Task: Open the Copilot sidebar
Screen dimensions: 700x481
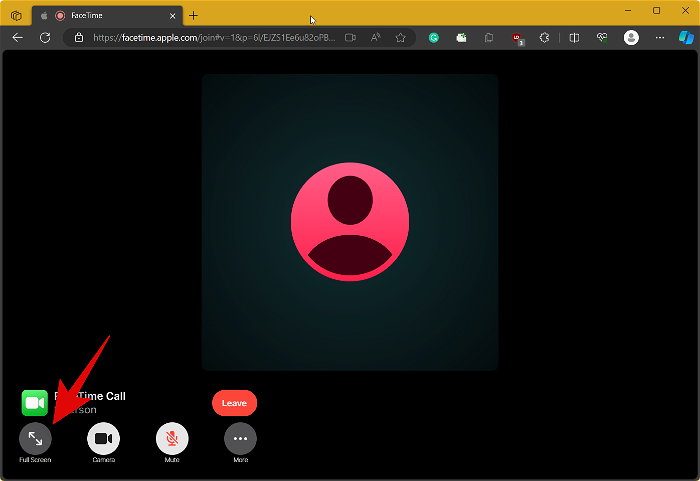Action: (x=686, y=38)
